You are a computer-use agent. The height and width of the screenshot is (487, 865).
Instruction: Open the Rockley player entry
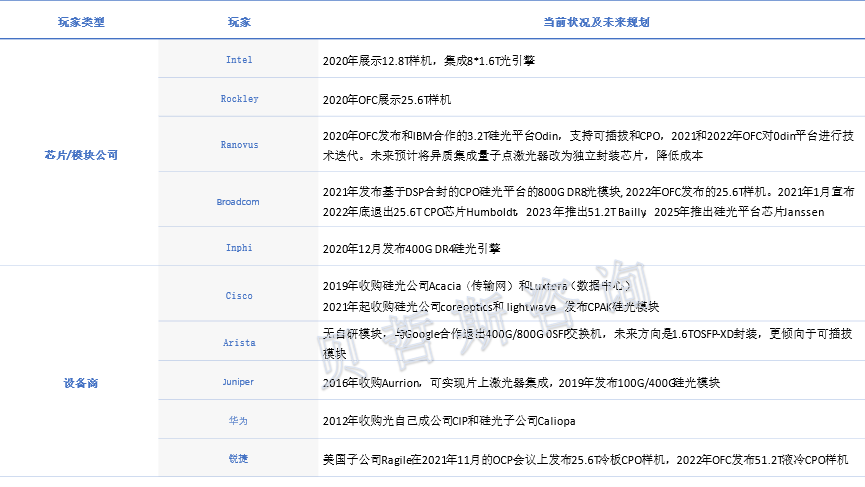239,99
